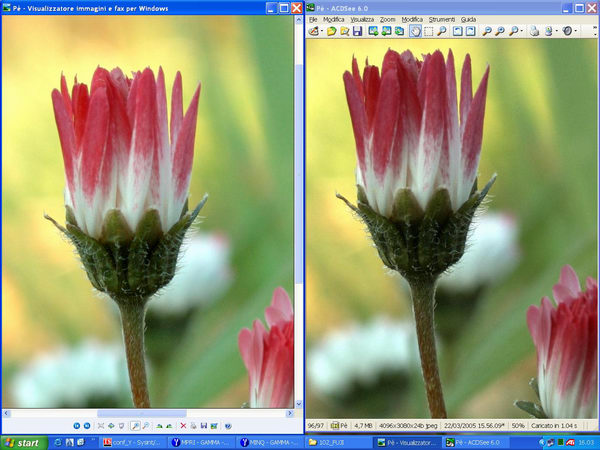Open the zoom dropdown arrow in ACDSee toolbar
Screen dimensions: 600x450
(522, 31)
